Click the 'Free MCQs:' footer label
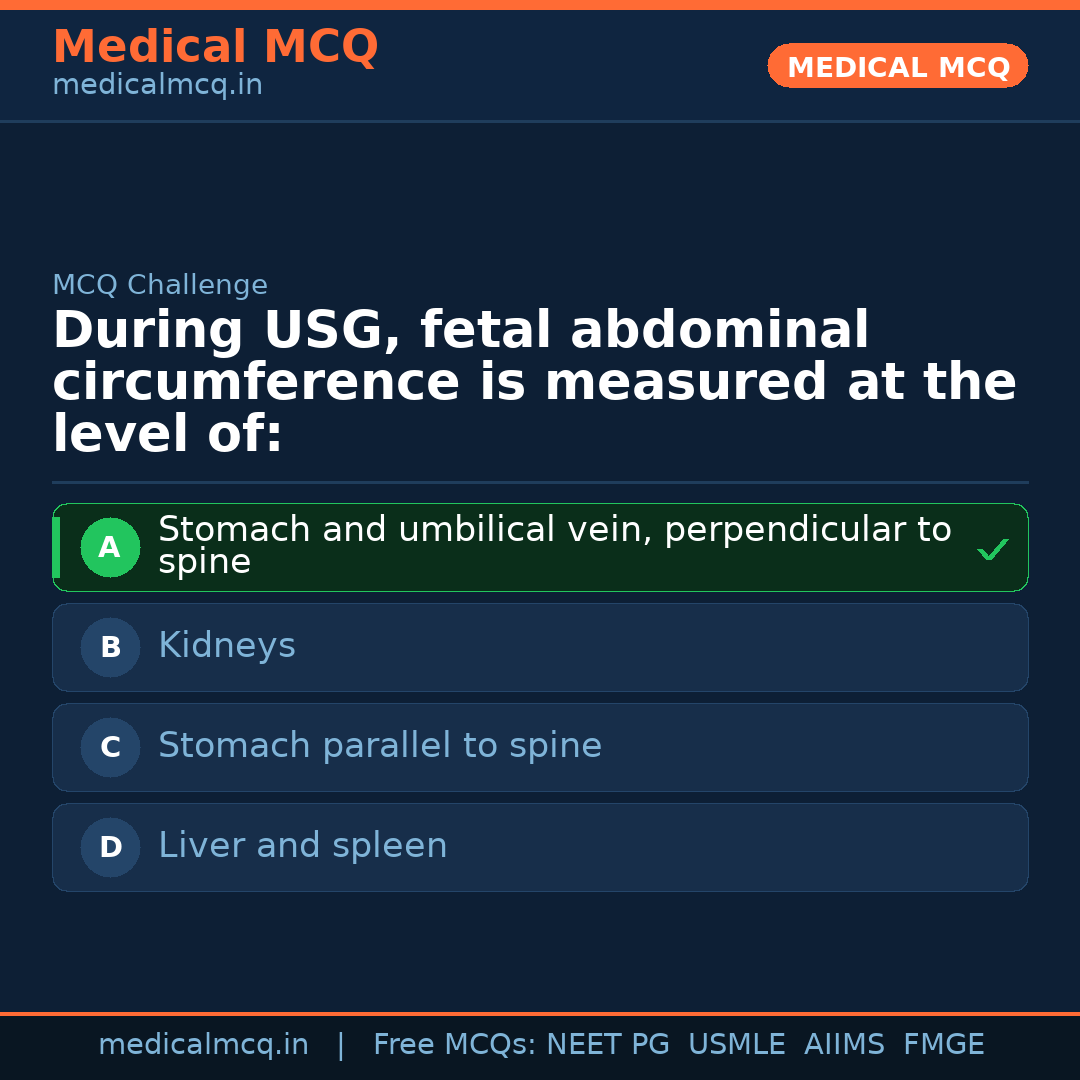The height and width of the screenshot is (1080, 1080). point(455,1045)
